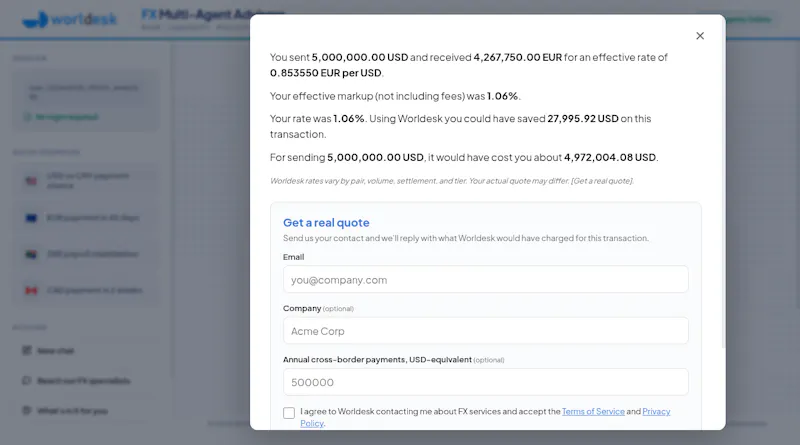Click the Worldesk logo in the header
This screenshot has height=445, width=800.
click(69, 20)
